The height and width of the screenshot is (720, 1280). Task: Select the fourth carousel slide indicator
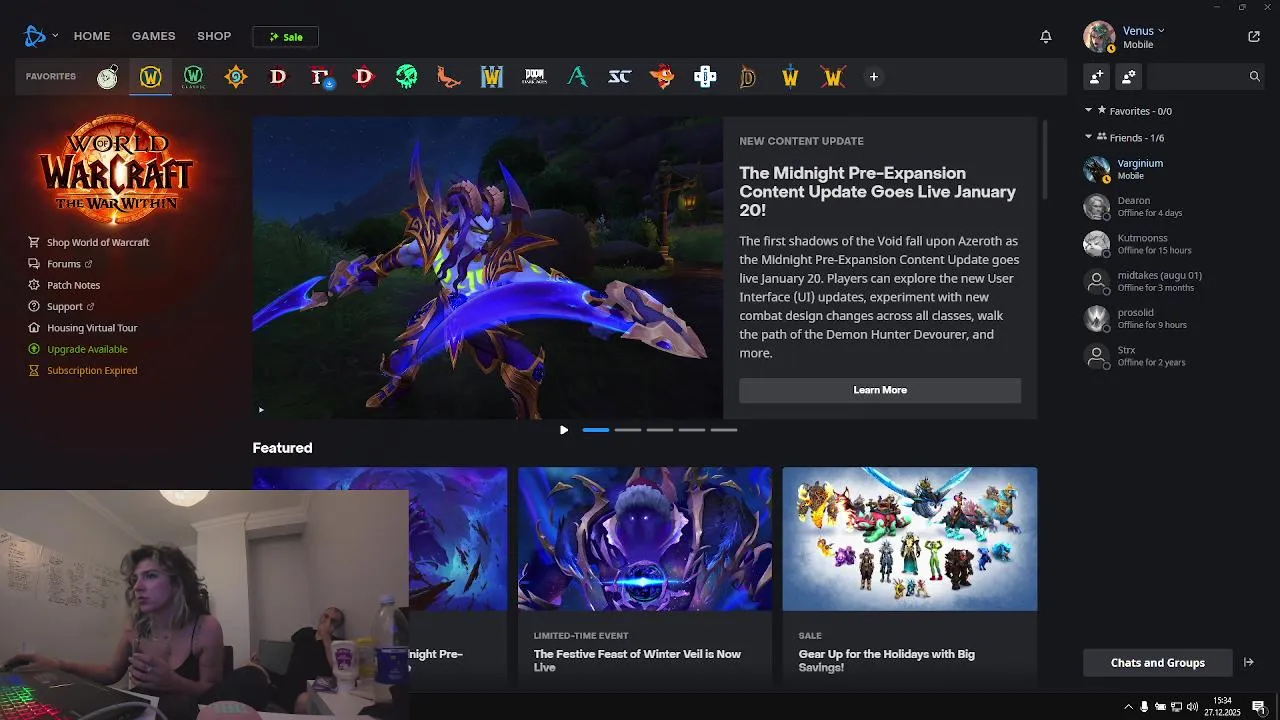(692, 430)
